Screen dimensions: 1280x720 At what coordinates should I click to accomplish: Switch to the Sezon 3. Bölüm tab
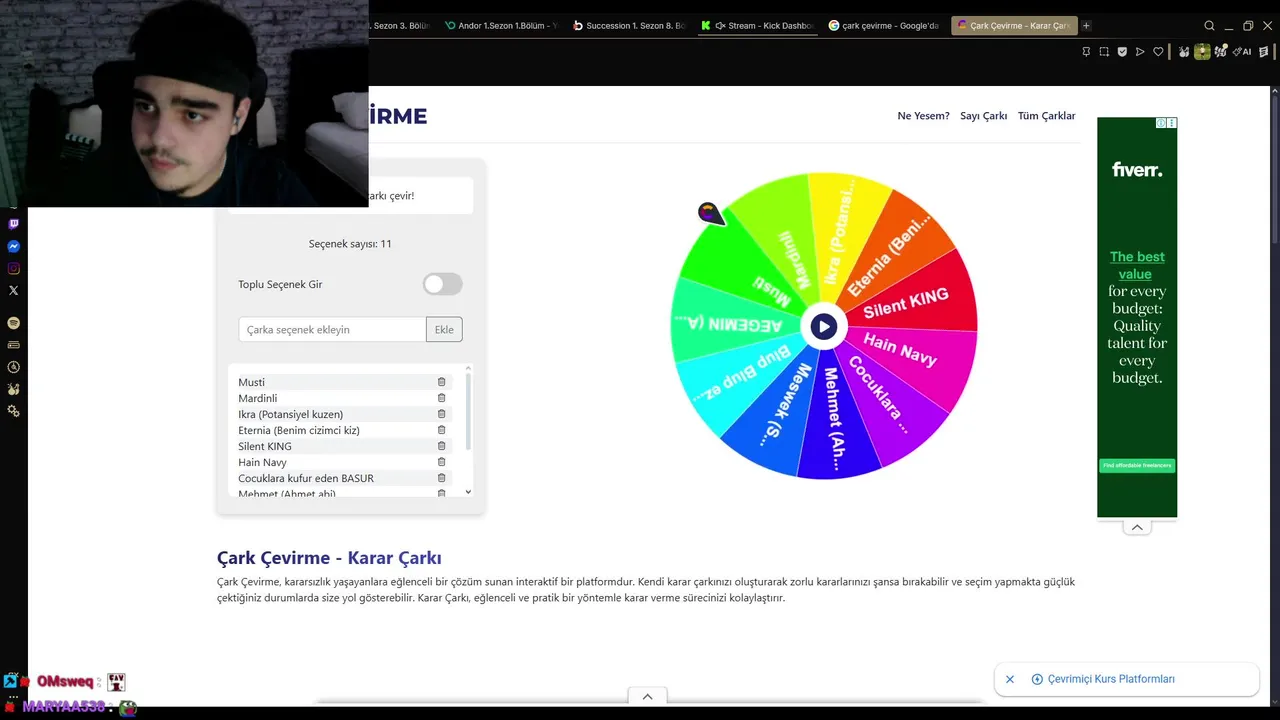[400, 25]
